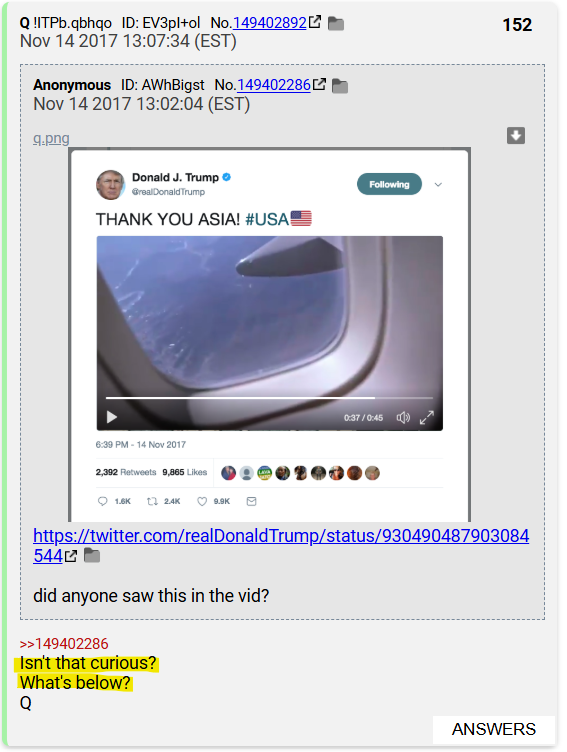The width and height of the screenshot is (567, 752).
Task: Open the q.png file link
Action: (x=51, y=138)
